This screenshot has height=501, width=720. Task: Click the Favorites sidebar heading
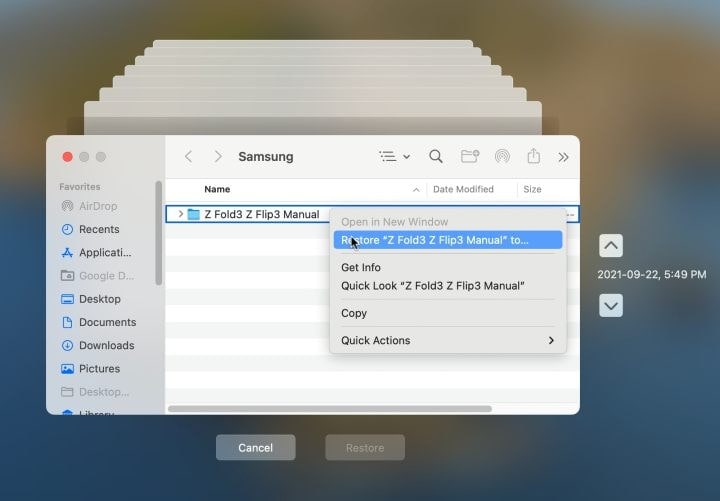point(80,186)
